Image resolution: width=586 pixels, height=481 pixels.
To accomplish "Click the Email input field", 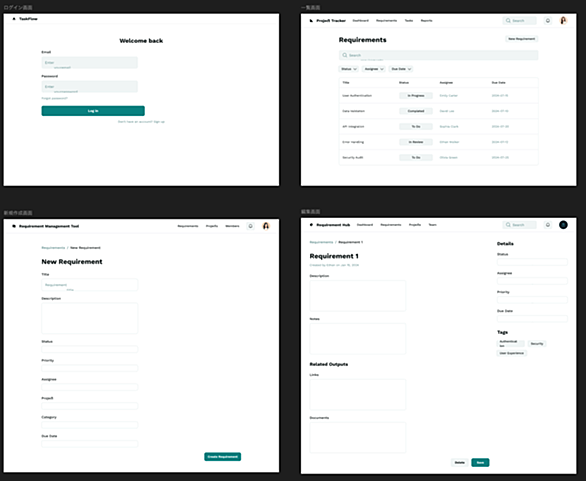I will (90, 62).
